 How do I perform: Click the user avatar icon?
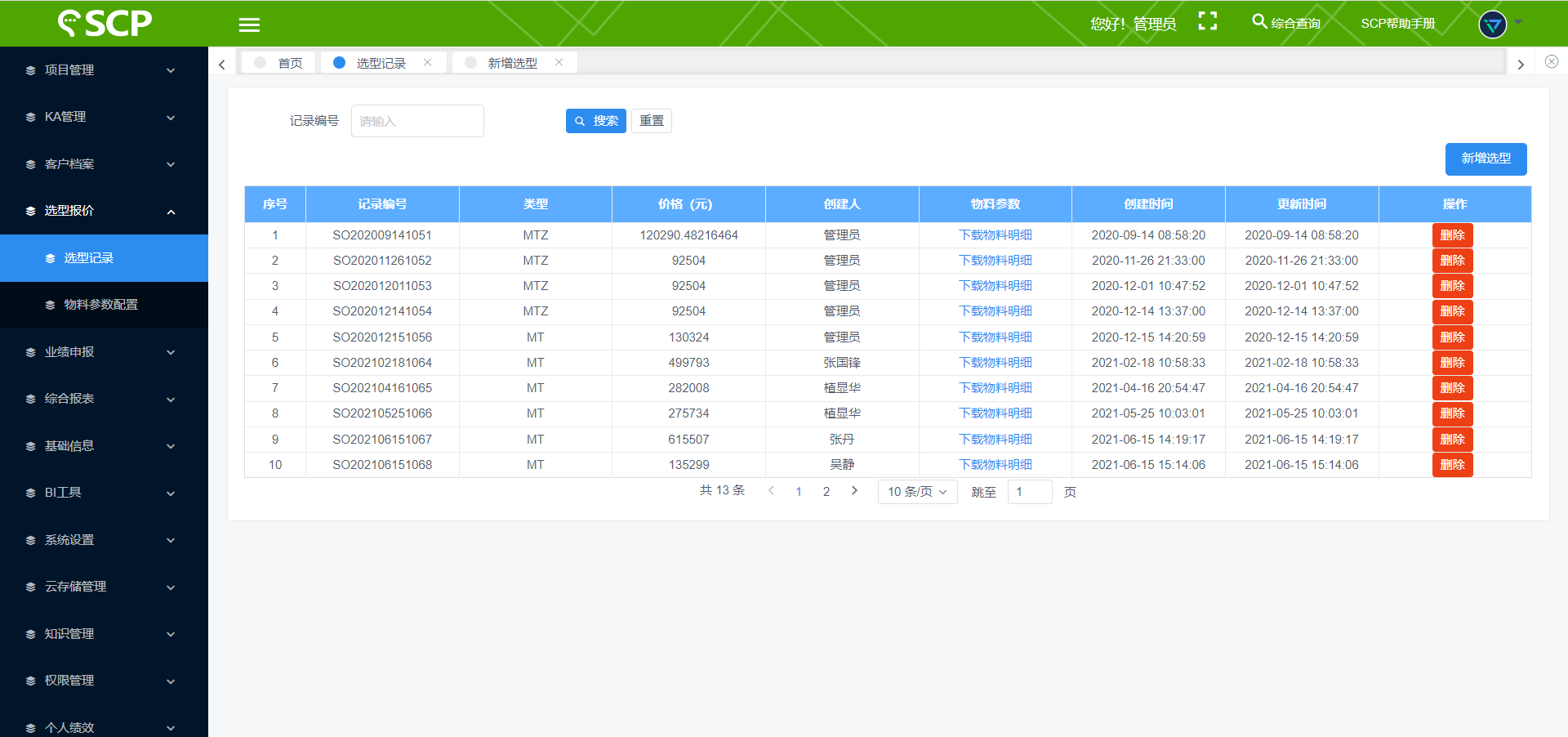pos(1492,25)
